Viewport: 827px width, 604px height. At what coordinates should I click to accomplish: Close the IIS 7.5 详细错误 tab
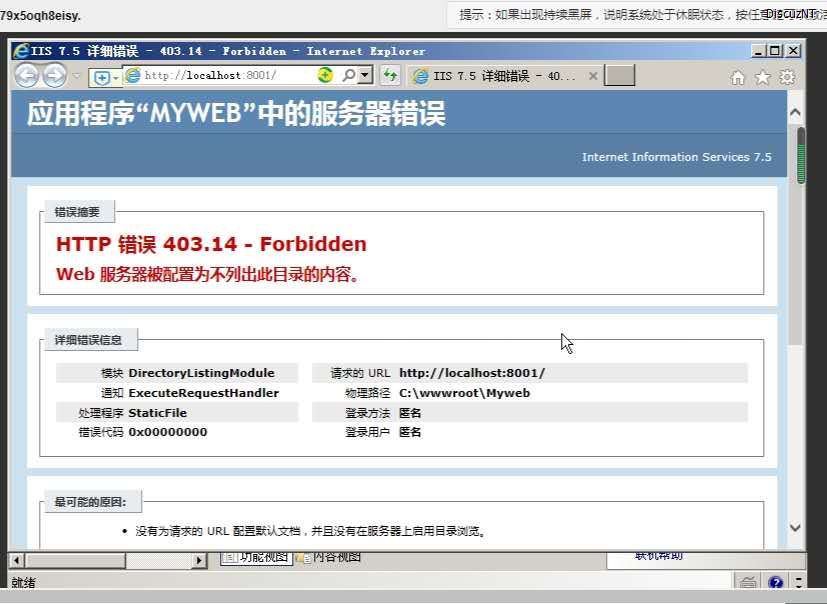[x=593, y=76]
